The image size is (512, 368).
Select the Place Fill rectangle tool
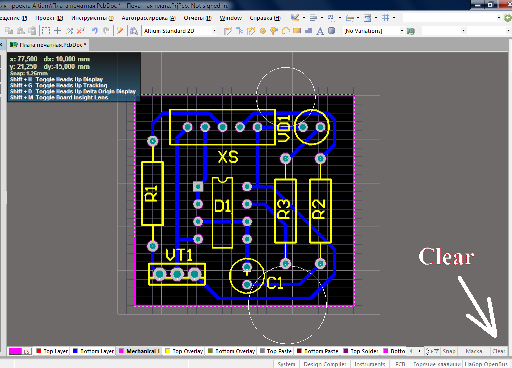[x=297, y=31]
